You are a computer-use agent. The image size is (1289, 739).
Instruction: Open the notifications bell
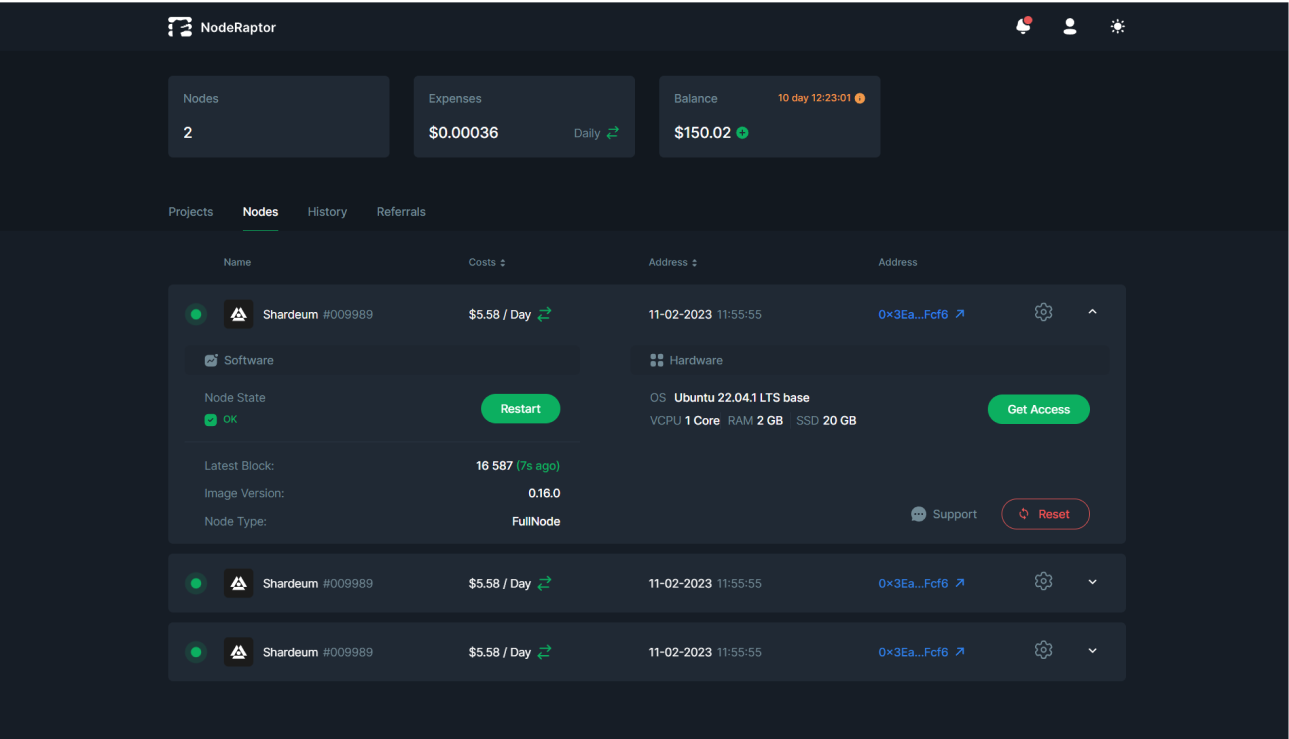click(x=1023, y=27)
